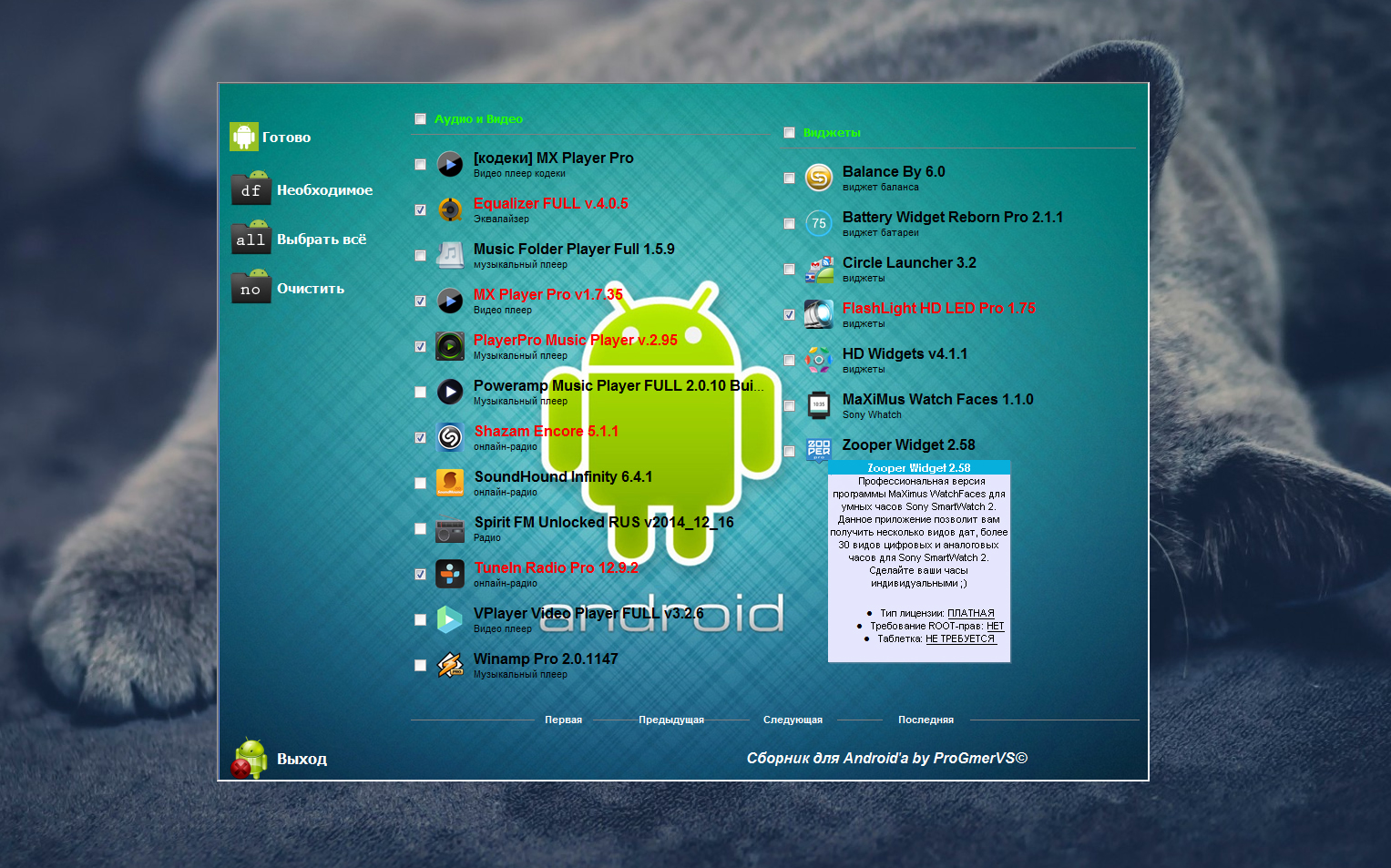Click the Winamp Pro icon

(450, 665)
